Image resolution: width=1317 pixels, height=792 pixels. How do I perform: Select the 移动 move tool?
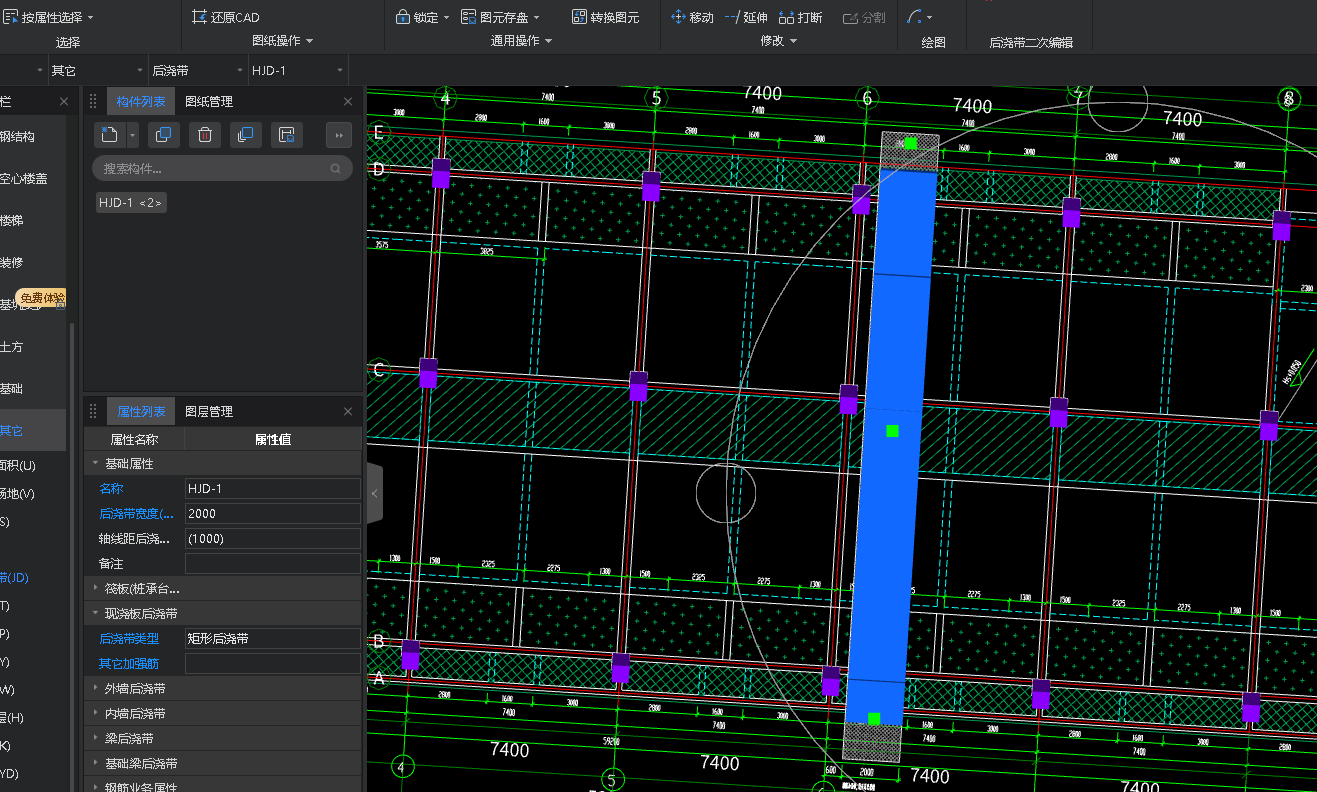click(692, 17)
